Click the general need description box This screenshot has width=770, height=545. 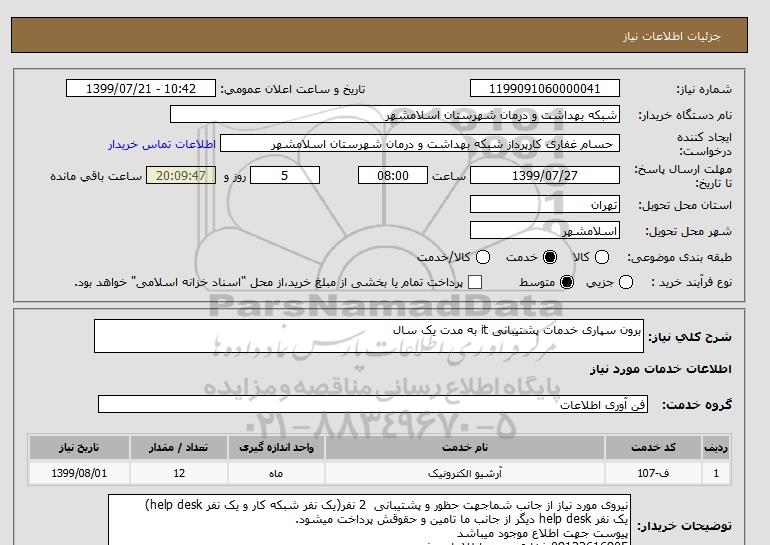(369, 336)
